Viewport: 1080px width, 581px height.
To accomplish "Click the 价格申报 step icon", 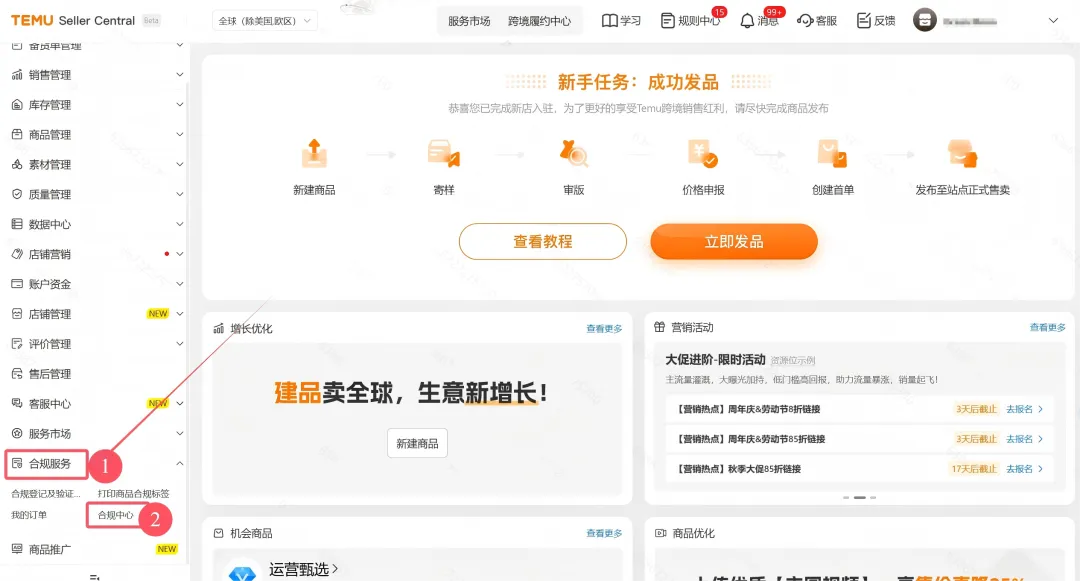I will tap(703, 154).
